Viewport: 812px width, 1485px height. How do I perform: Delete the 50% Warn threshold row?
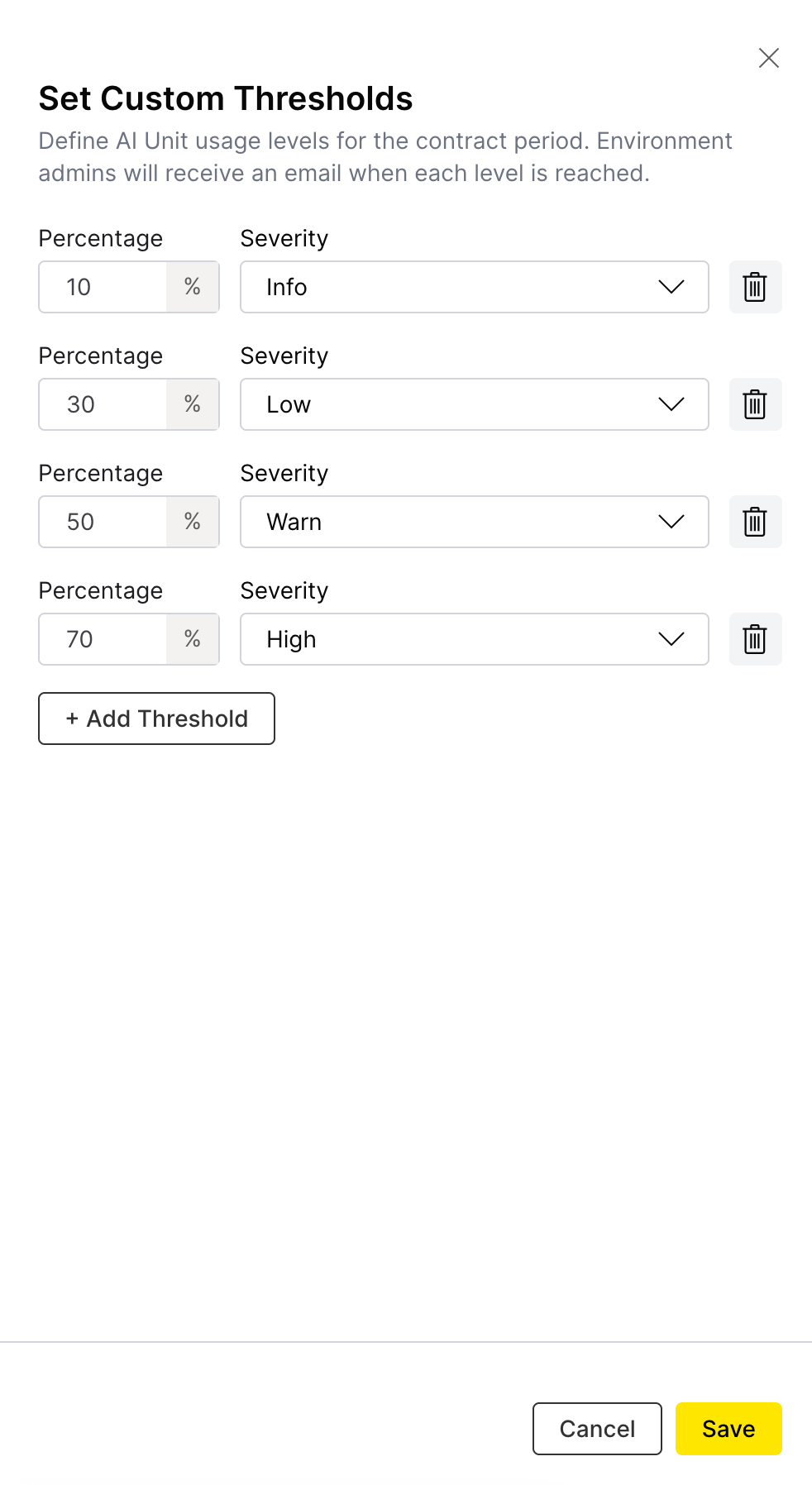click(755, 522)
